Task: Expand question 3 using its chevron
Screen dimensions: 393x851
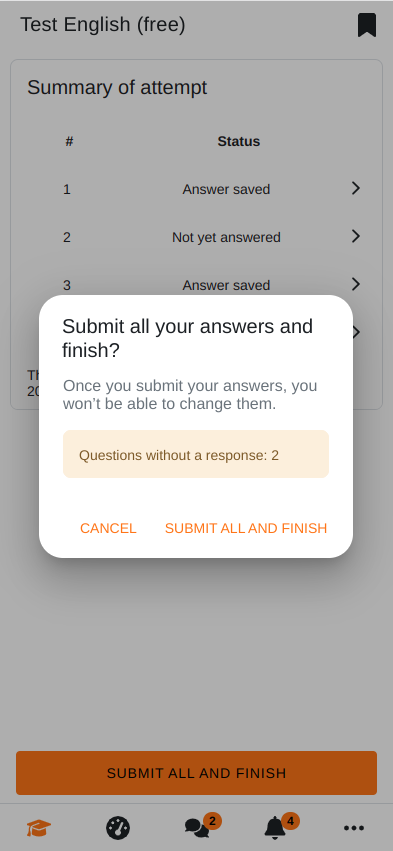Action: click(356, 284)
